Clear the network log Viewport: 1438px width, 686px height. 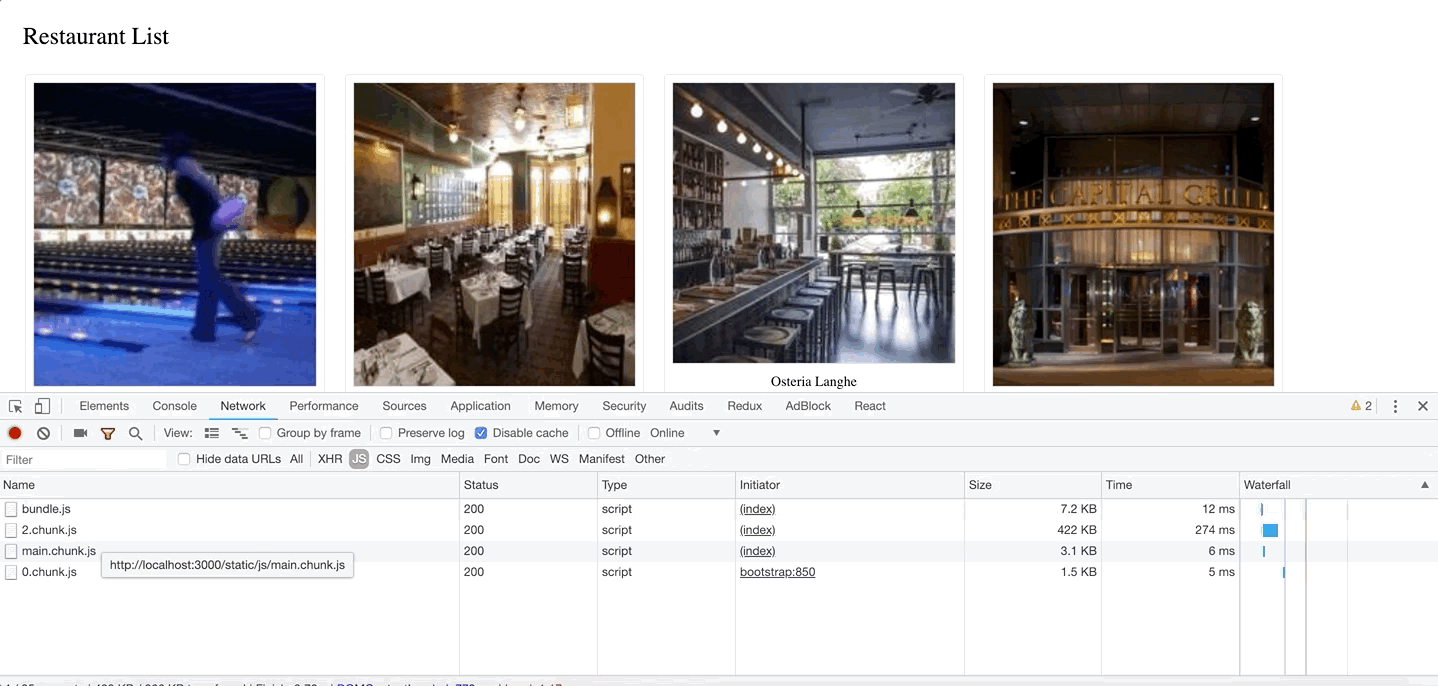(43, 433)
